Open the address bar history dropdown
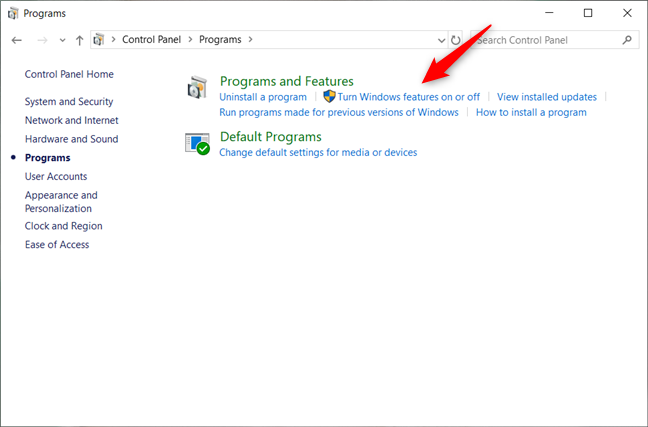648x427 pixels. (x=441, y=40)
